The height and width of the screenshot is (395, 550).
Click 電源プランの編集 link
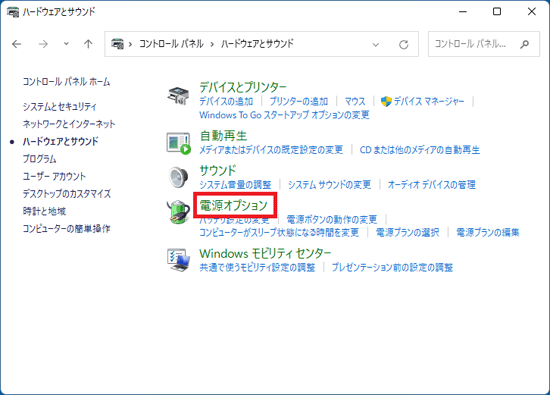488,232
